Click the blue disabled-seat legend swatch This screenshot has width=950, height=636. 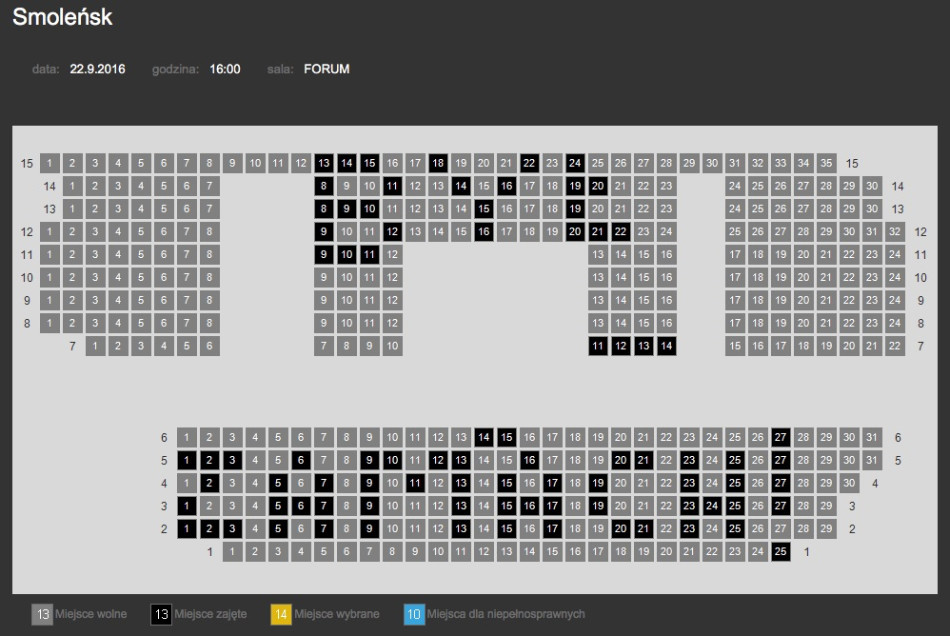point(414,614)
